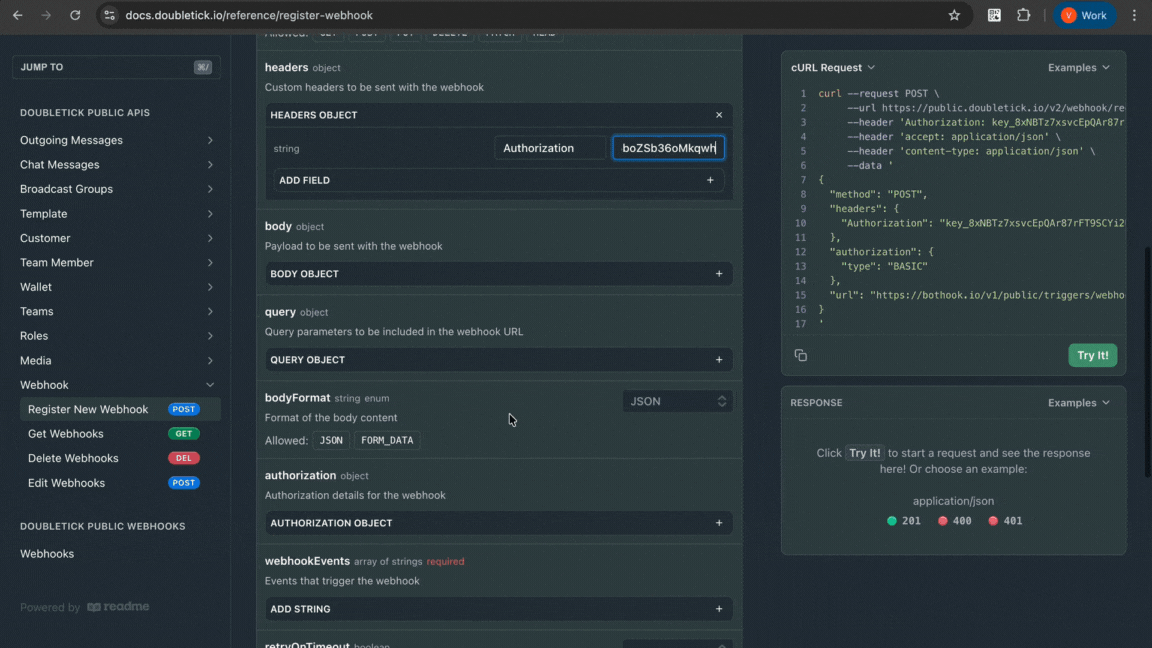Select the 401 response example
The width and height of the screenshot is (1152, 648).
click(x=1006, y=521)
